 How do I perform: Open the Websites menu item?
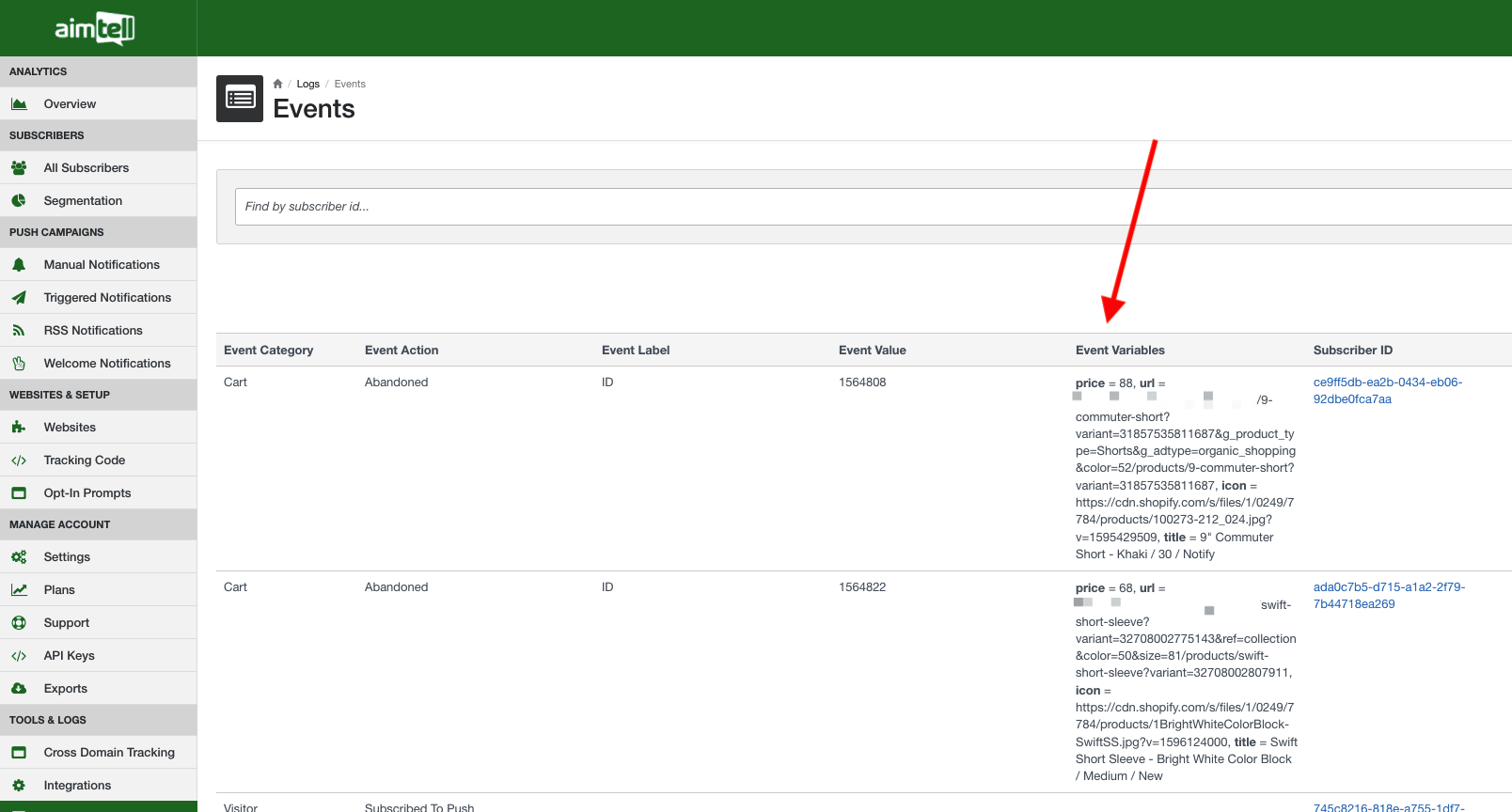pyautogui.click(x=70, y=428)
